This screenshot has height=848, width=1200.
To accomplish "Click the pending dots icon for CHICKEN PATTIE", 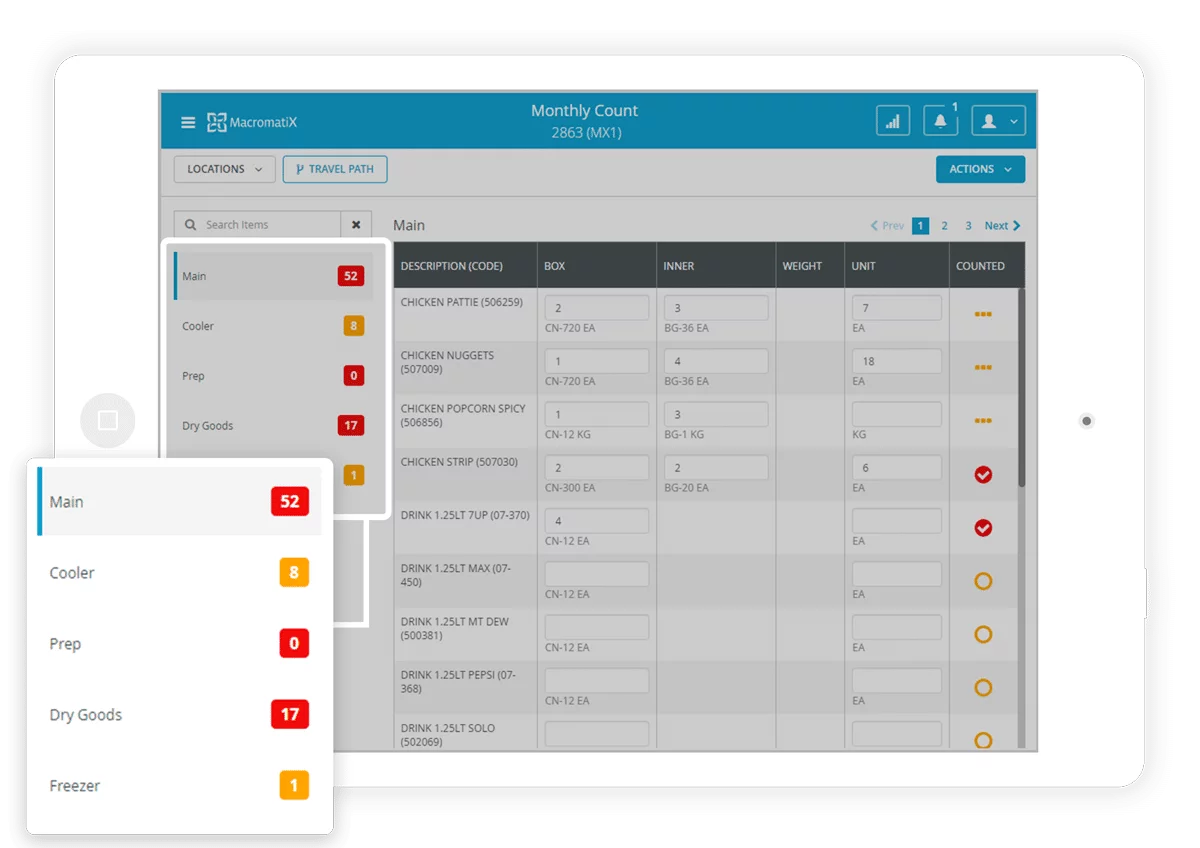I will click(x=983, y=314).
